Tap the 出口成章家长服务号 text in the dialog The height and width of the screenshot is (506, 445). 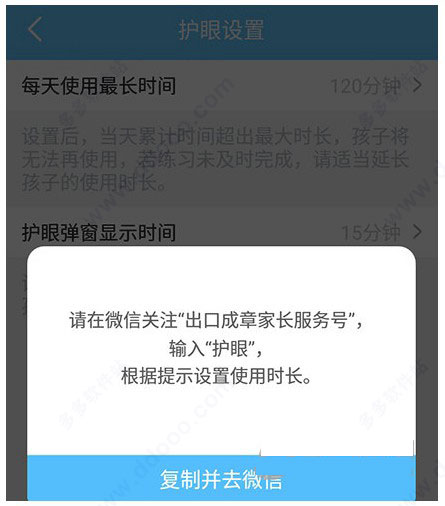tap(266, 320)
